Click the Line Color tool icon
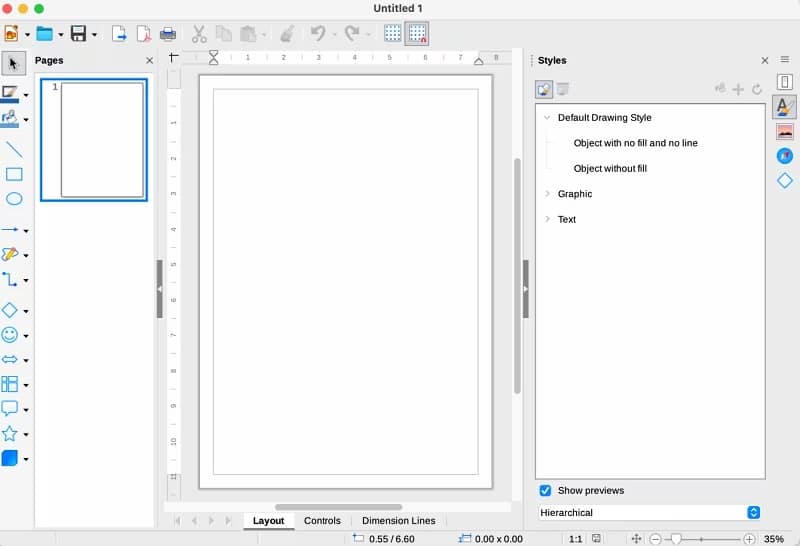This screenshot has width=800, height=546. [x=10, y=94]
